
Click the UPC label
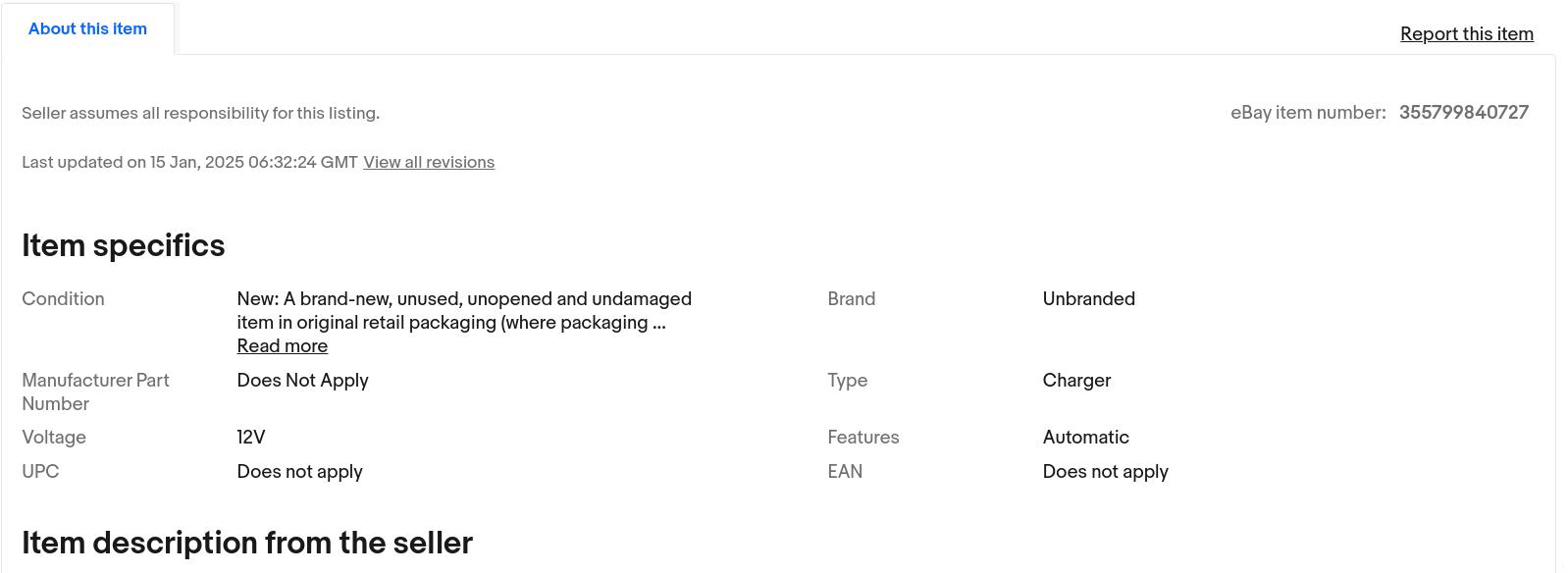click(x=40, y=472)
